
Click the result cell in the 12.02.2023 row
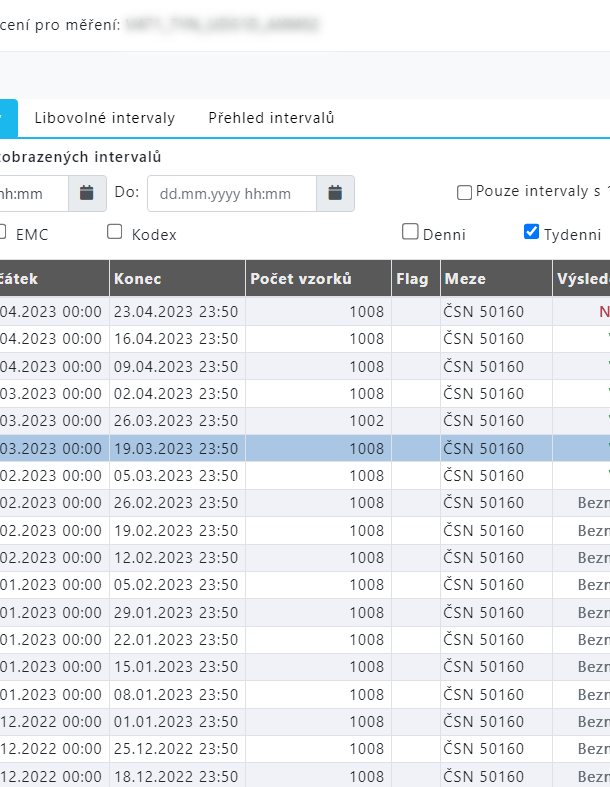pos(581,558)
